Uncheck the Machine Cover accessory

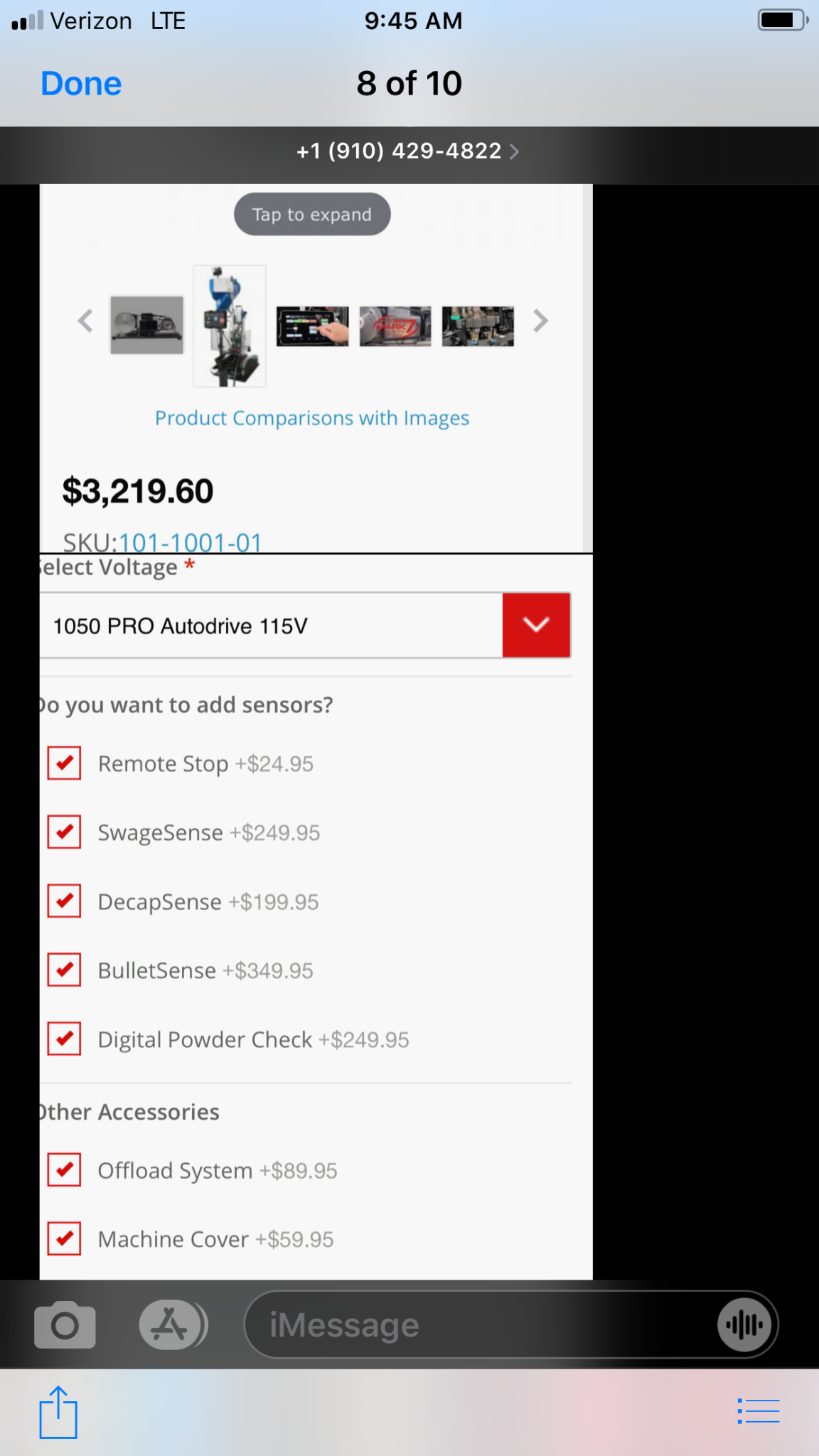point(64,1239)
